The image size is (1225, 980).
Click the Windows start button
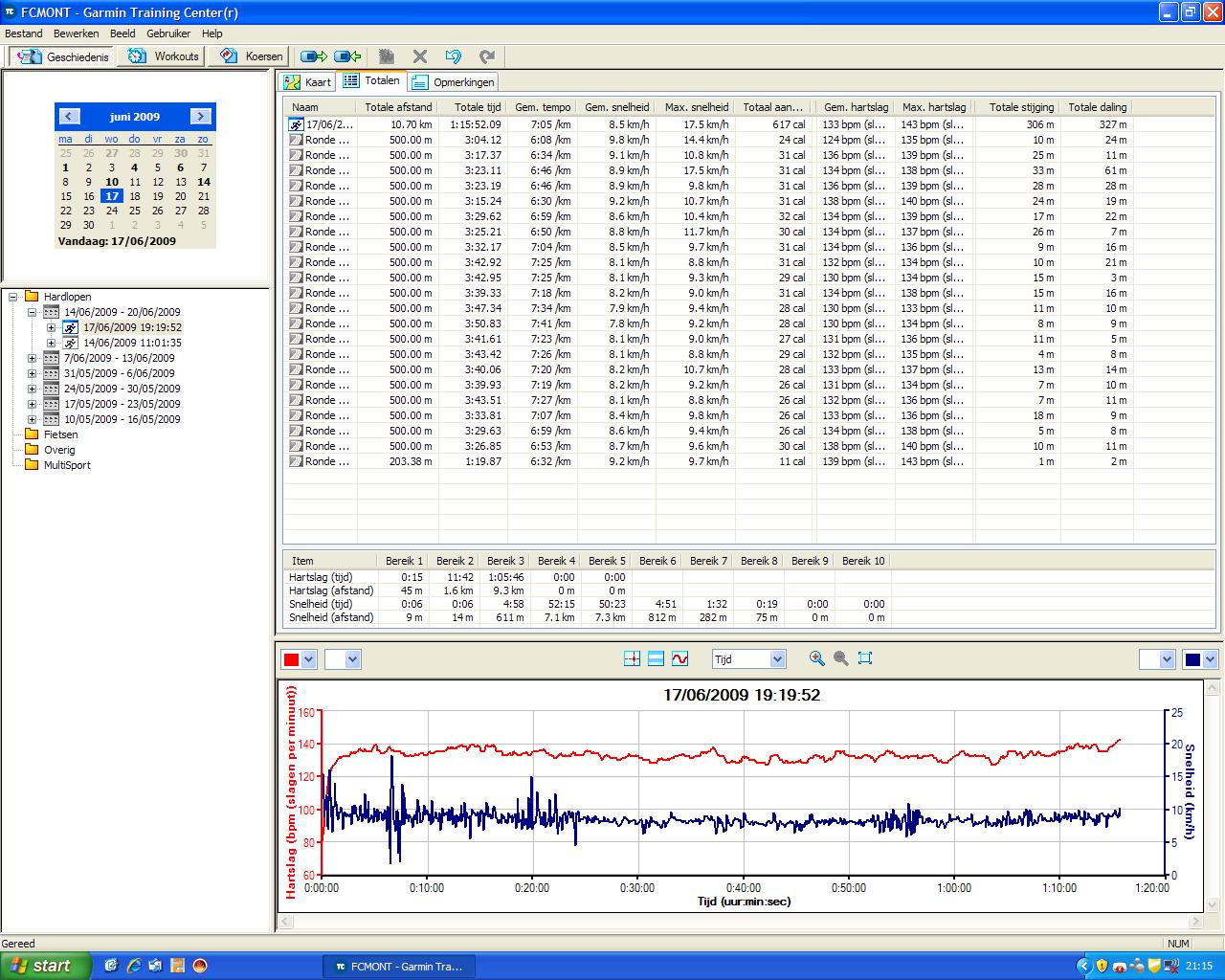46,966
